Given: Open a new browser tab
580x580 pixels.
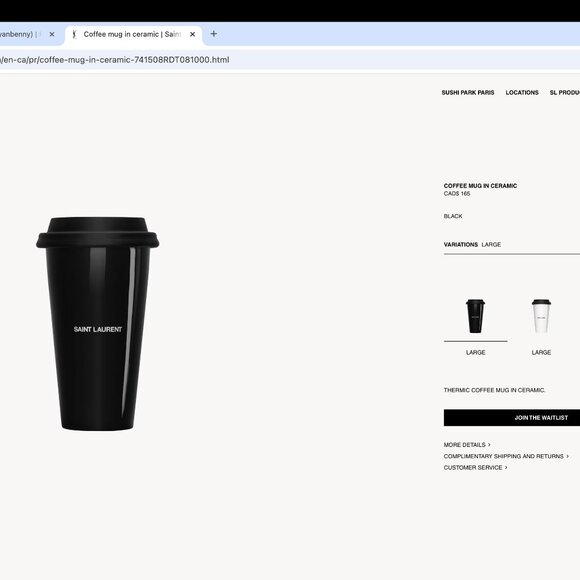Looking at the screenshot, I should point(213,34).
